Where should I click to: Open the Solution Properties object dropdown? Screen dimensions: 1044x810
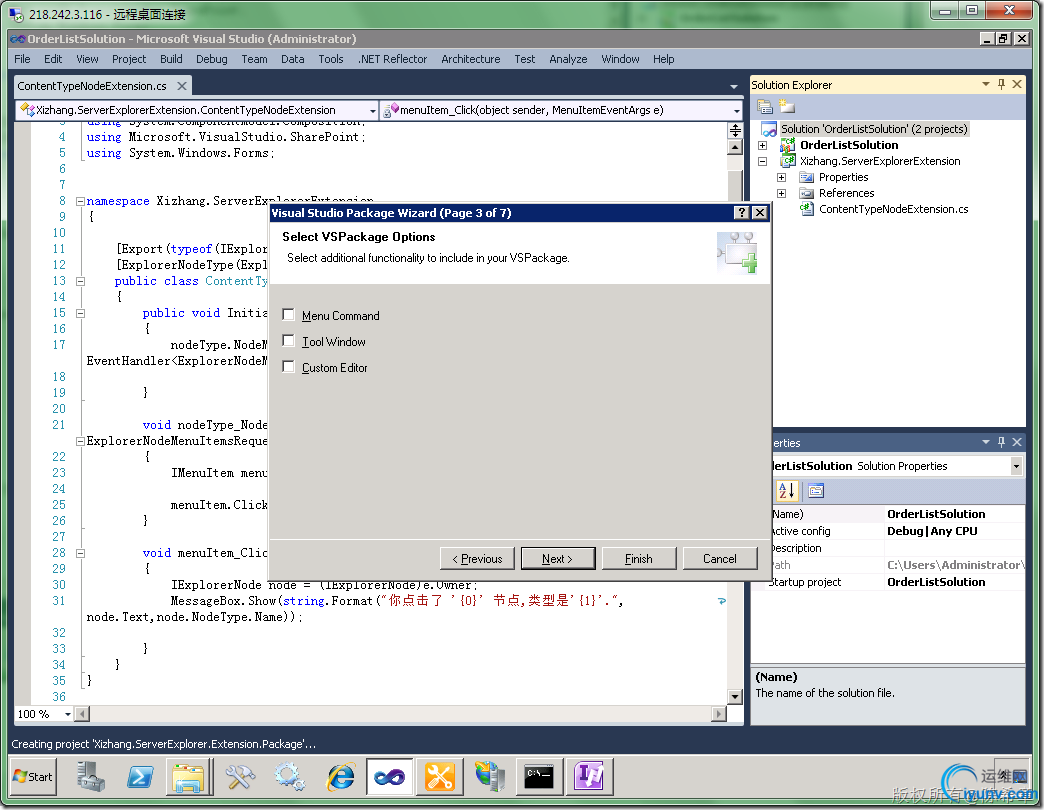point(1016,466)
